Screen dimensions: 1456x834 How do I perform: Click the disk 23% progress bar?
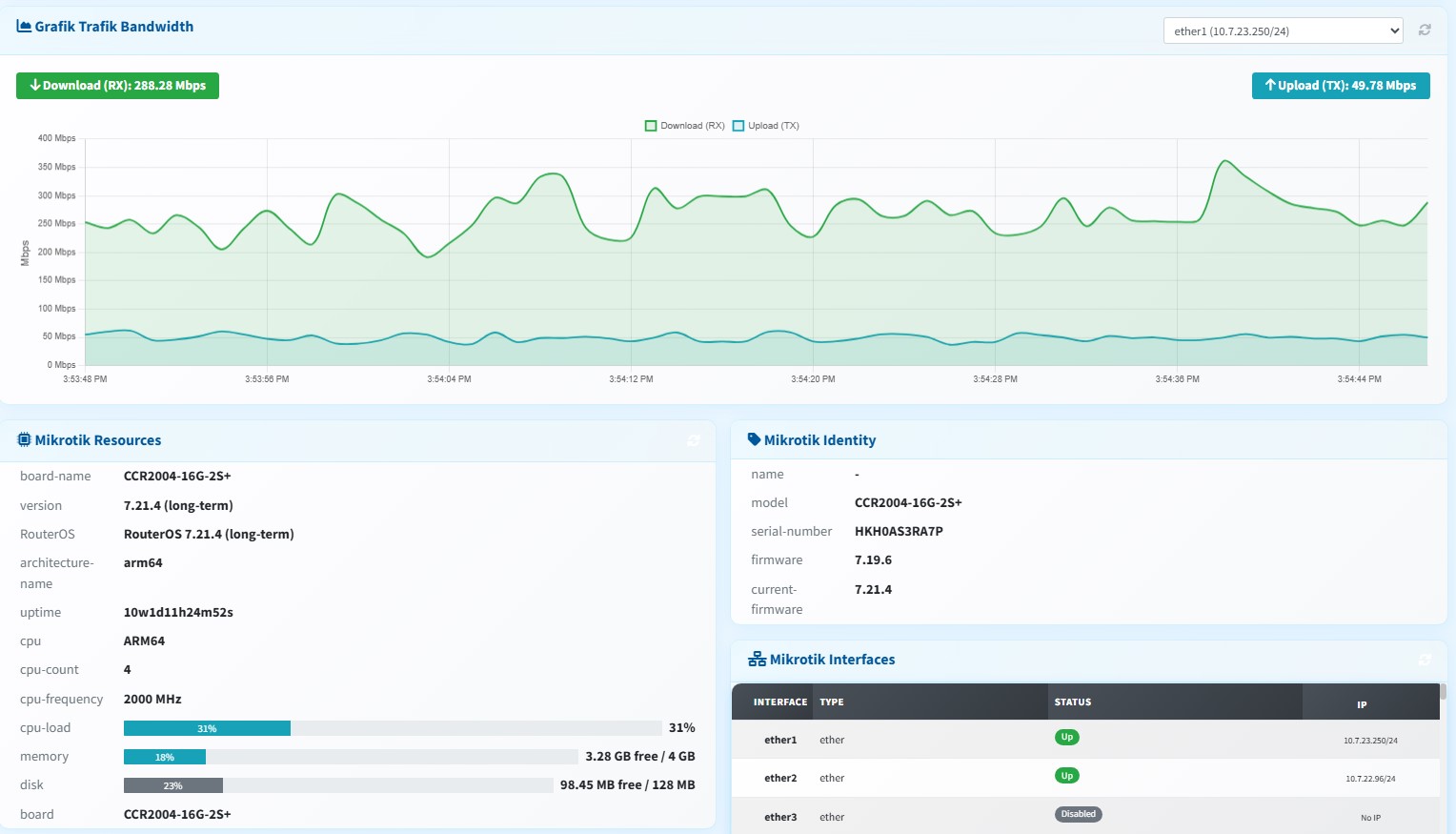pyautogui.click(x=338, y=785)
